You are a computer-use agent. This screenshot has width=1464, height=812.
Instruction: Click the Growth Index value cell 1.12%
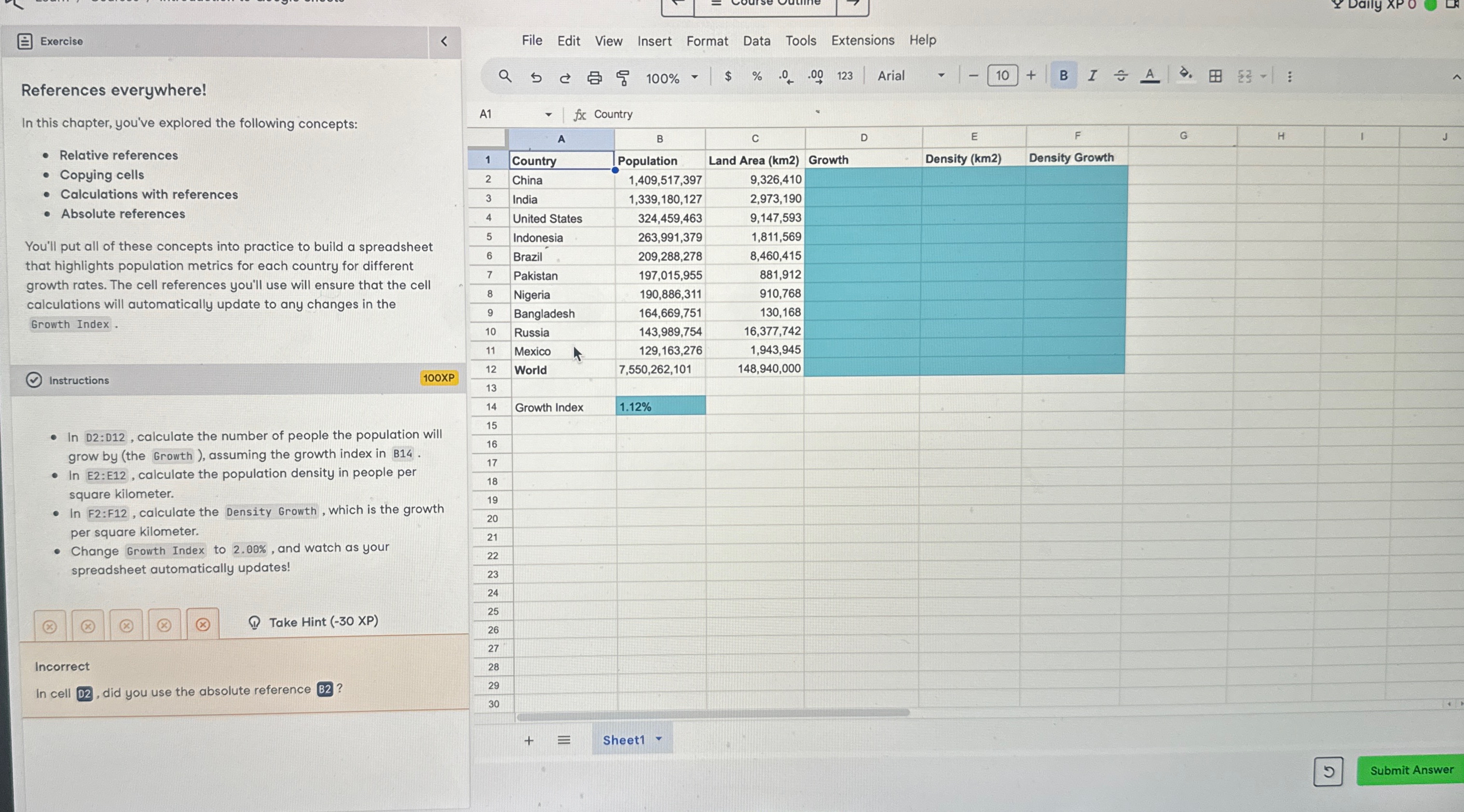pos(660,406)
